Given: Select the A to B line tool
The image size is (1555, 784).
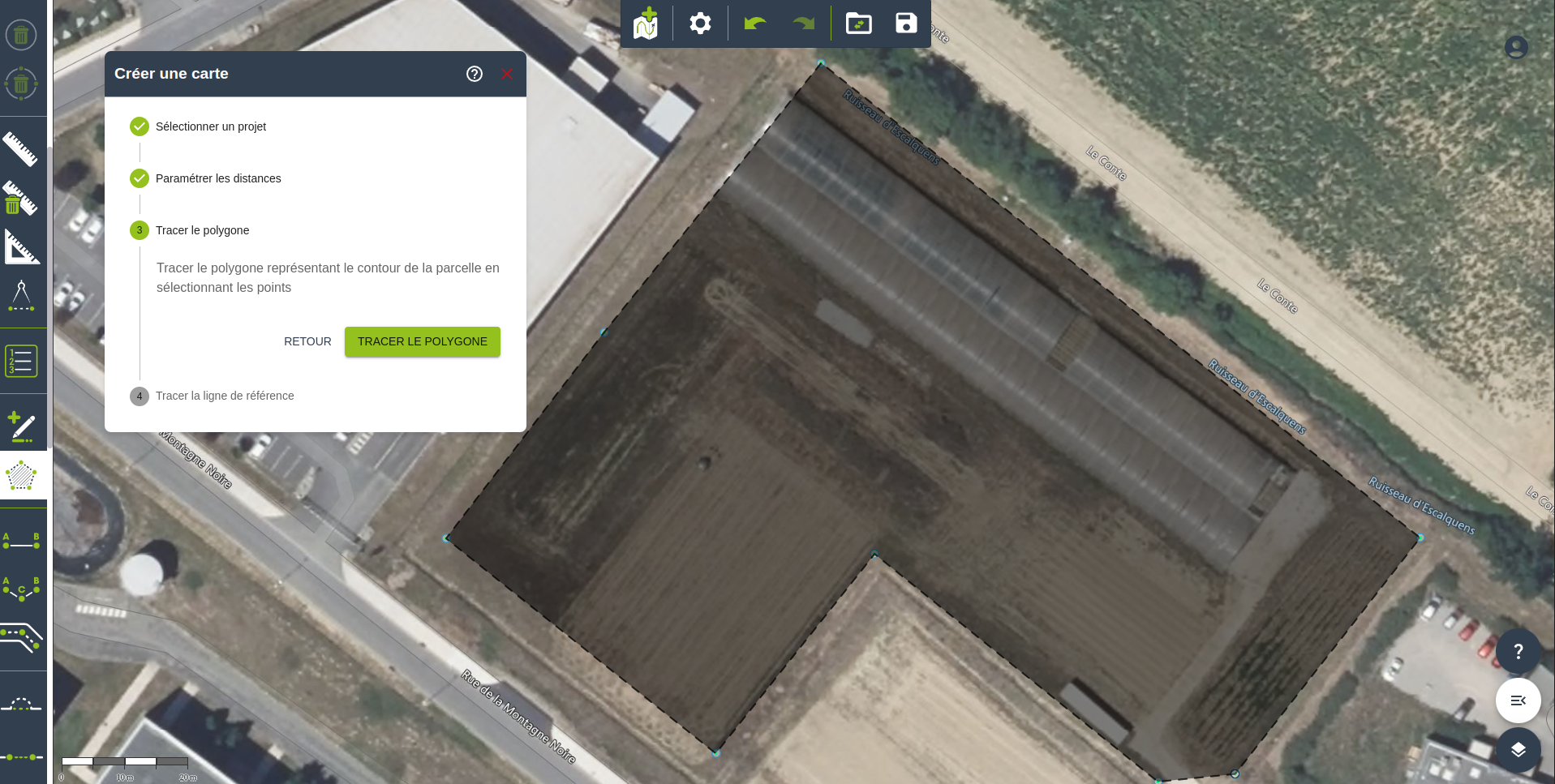Looking at the screenshot, I should click(x=21, y=541).
